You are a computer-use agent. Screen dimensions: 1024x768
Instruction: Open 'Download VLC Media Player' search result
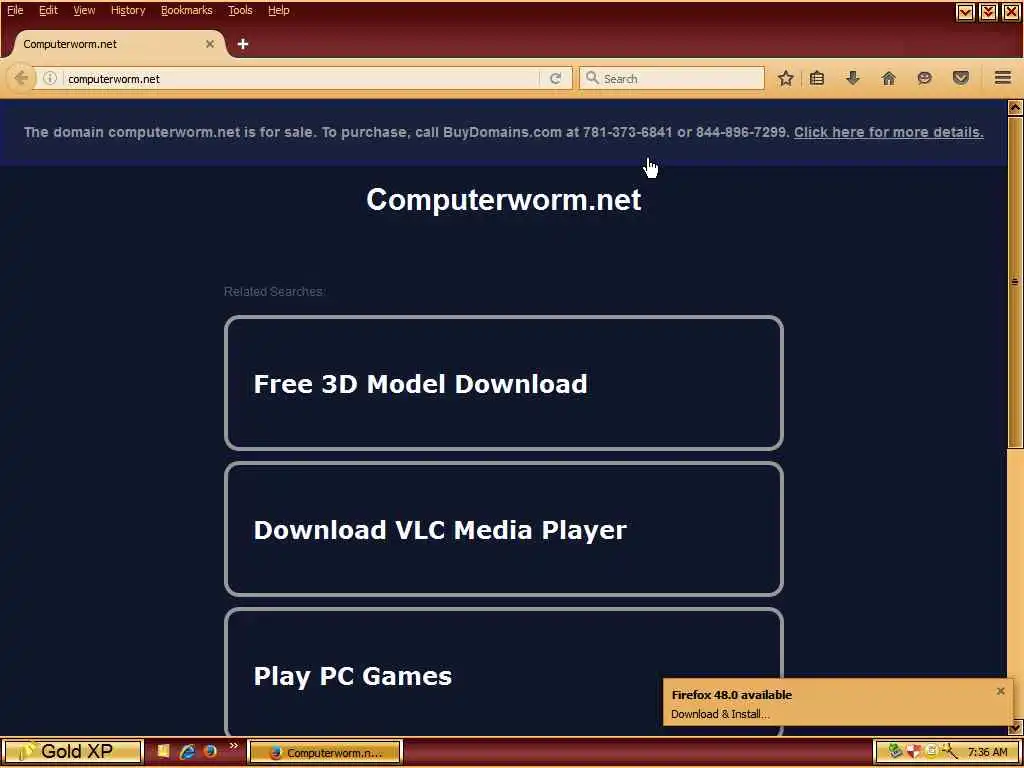click(504, 530)
